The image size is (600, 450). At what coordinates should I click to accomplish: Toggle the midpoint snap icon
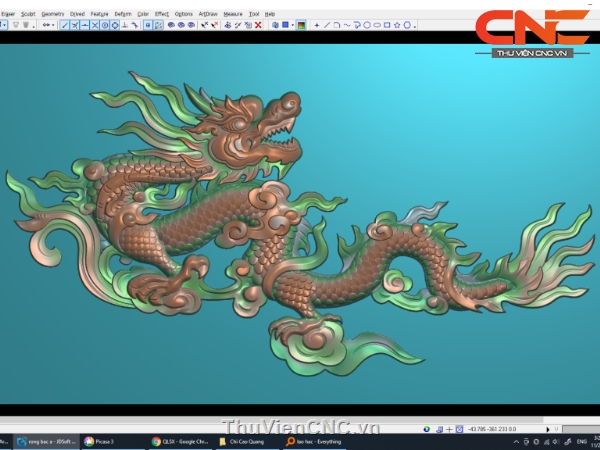[x=85, y=25]
